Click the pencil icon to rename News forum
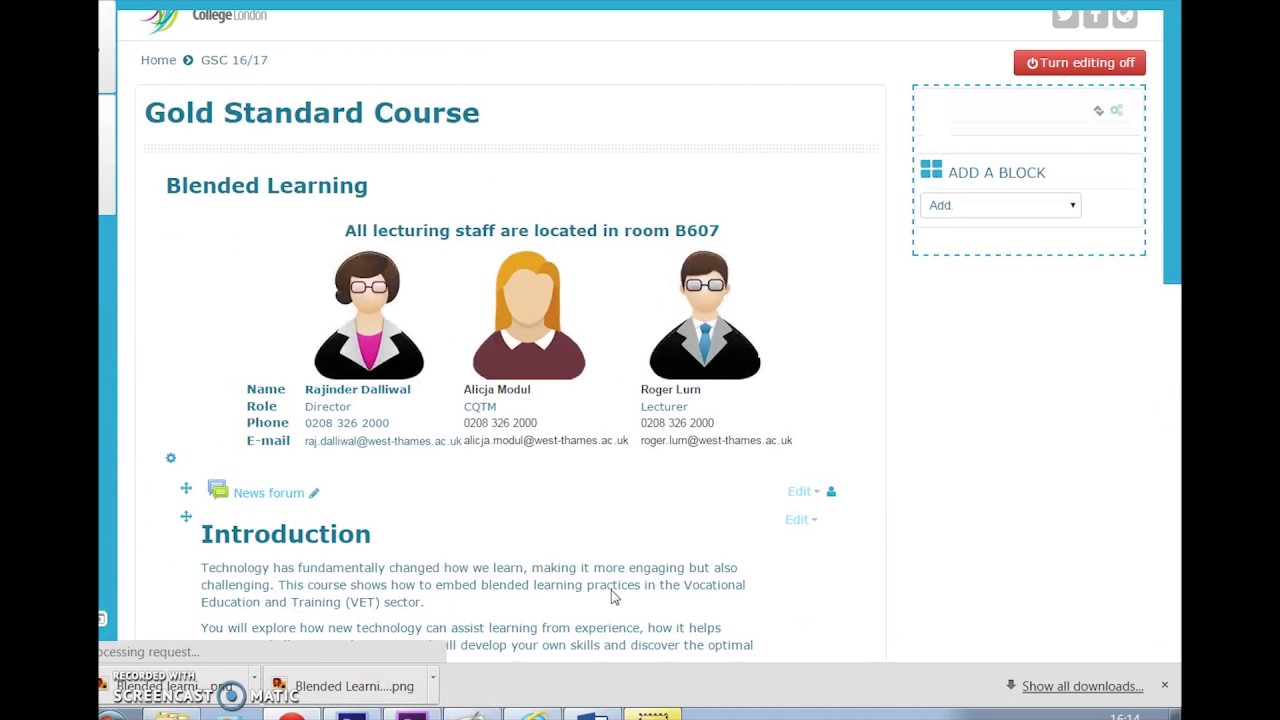The width and height of the screenshot is (1280, 720). 314,493
